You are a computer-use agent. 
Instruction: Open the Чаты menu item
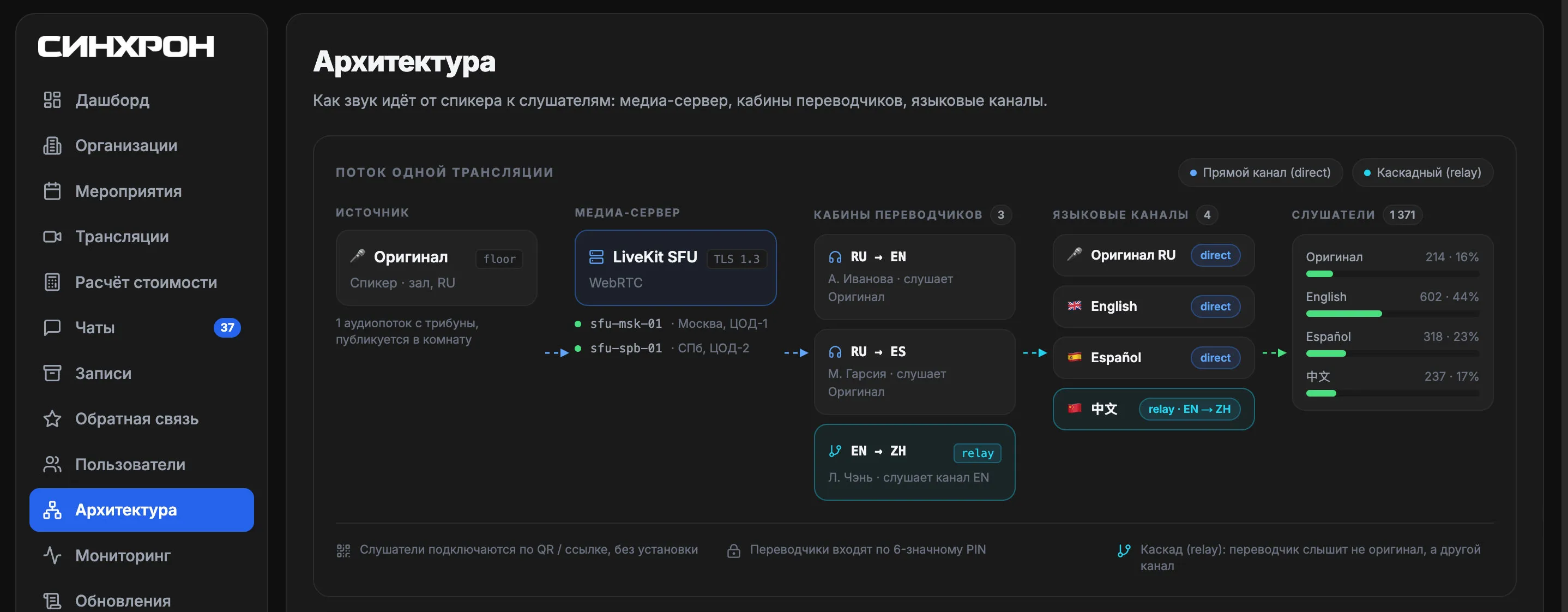[x=142, y=328]
